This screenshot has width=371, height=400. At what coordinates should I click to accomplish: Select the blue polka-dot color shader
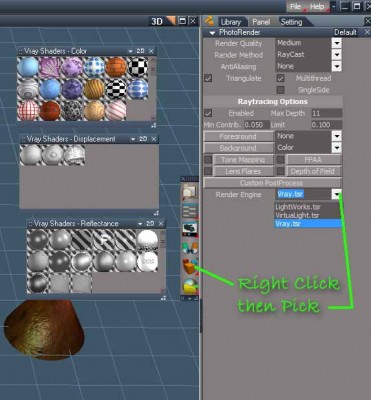click(x=94, y=67)
